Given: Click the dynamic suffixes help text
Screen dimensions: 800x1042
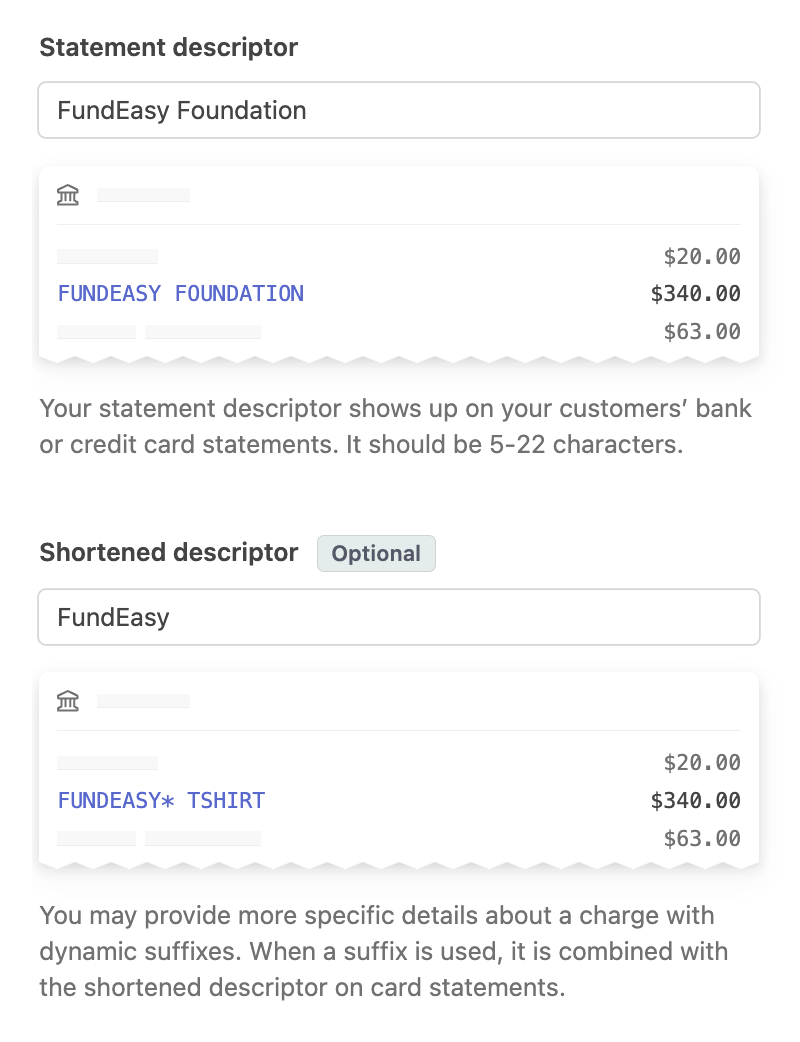Looking at the screenshot, I should tap(383, 951).
